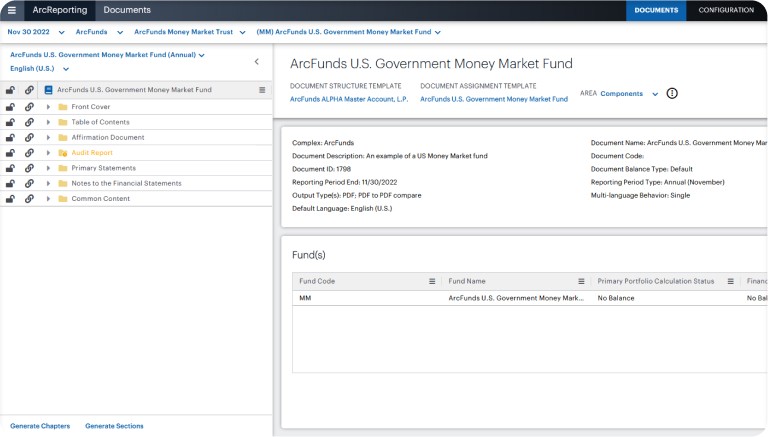Click the Front Cover folder icon
Viewport: 768px width, 437px height.
[x=63, y=107]
